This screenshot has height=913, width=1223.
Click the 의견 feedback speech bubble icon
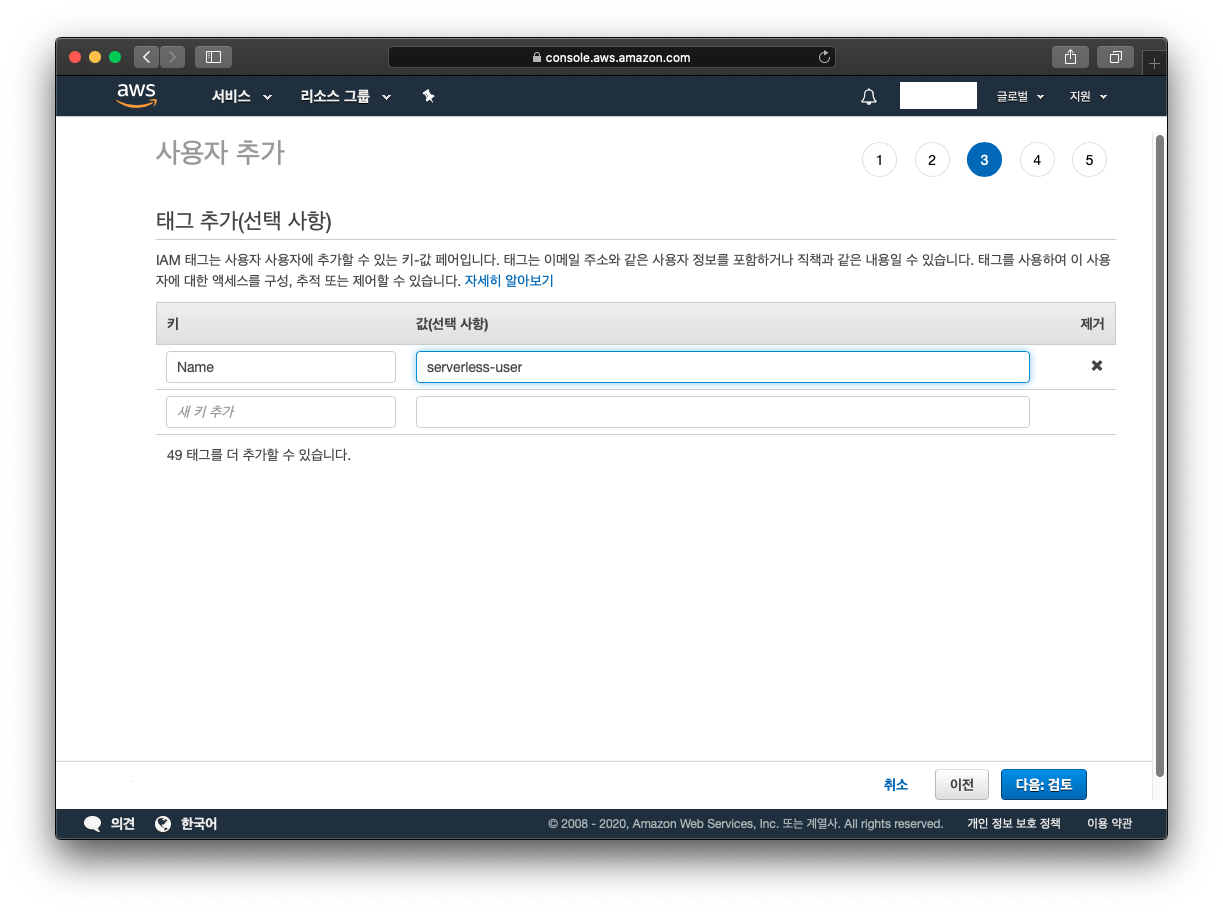click(95, 823)
